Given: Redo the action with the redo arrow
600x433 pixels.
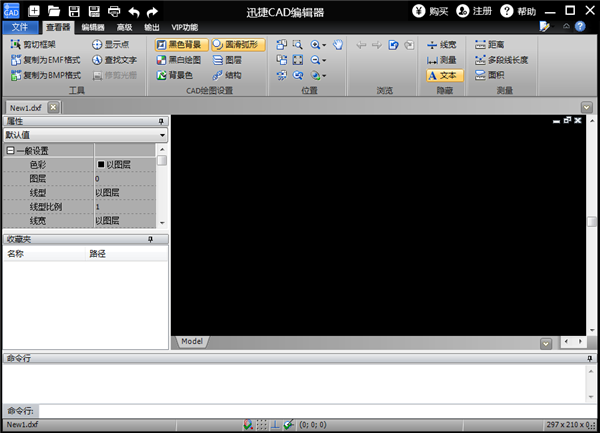Looking at the screenshot, I should click(x=153, y=12).
